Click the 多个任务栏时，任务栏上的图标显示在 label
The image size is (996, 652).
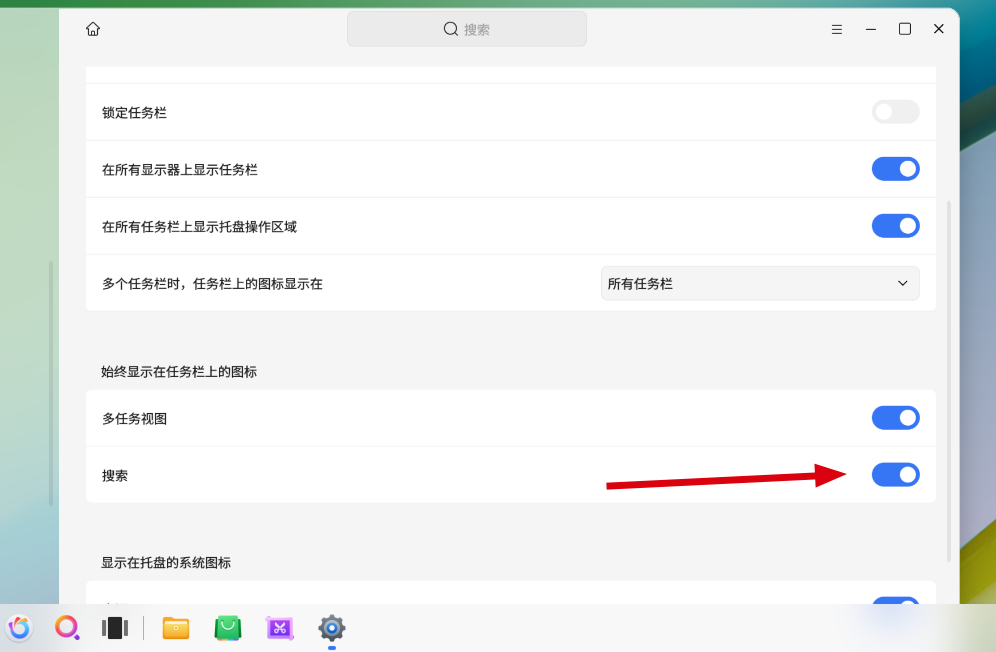212,283
